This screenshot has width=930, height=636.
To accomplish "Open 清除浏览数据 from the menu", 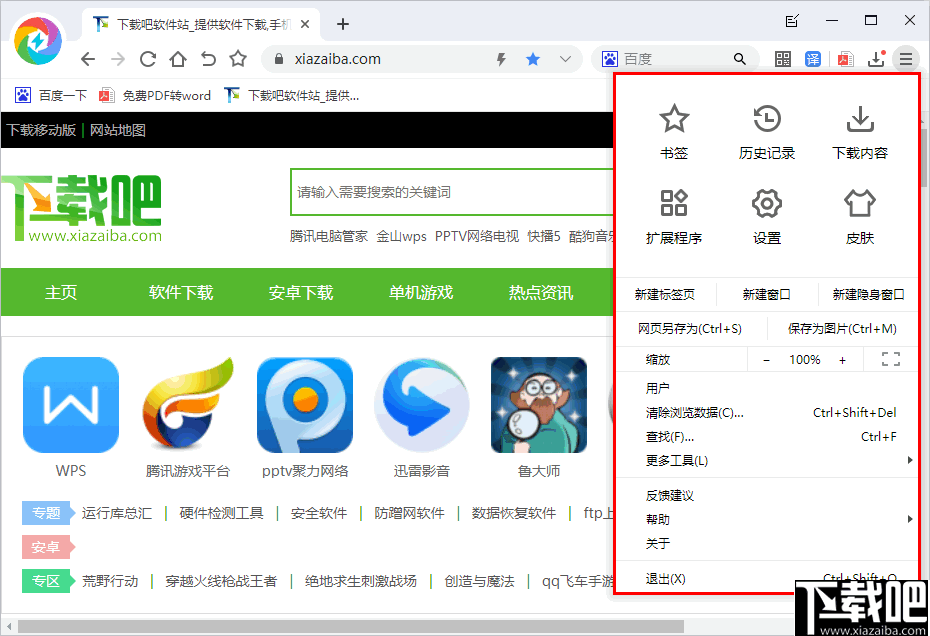I will (x=695, y=412).
